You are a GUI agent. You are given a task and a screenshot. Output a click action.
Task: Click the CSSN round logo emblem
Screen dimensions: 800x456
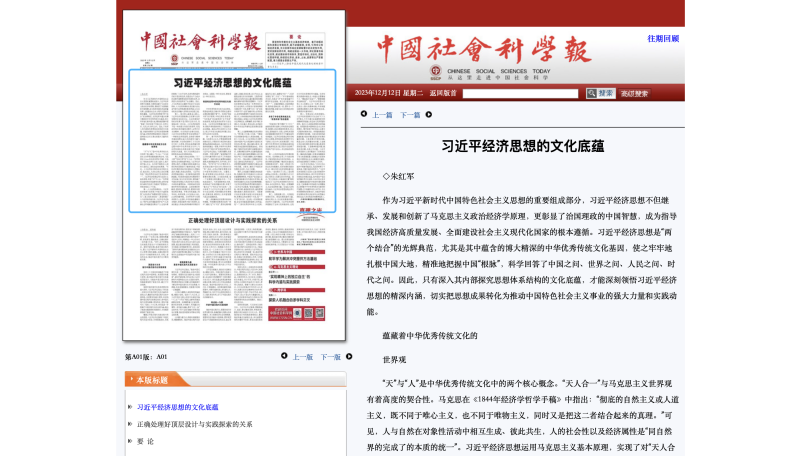(435, 72)
